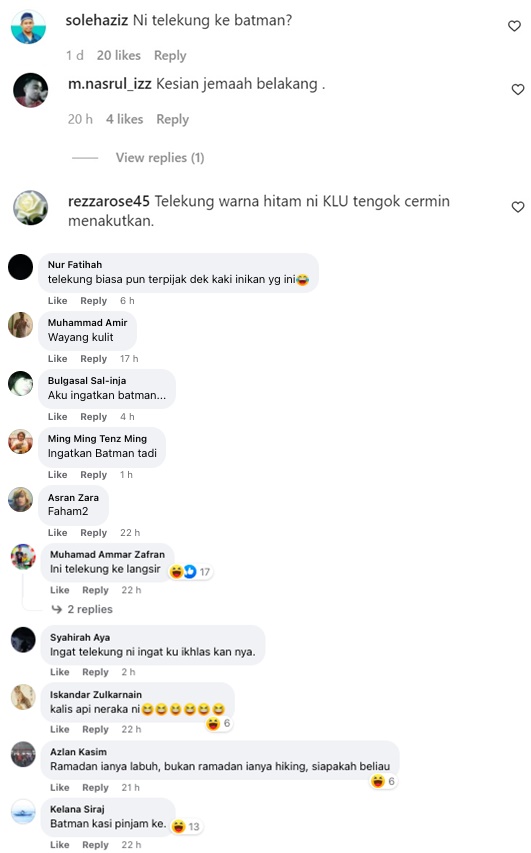This screenshot has width=531, height=853.
Task: Open Bulgasal Sal-inja's profile name
Action: coord(87,381)
